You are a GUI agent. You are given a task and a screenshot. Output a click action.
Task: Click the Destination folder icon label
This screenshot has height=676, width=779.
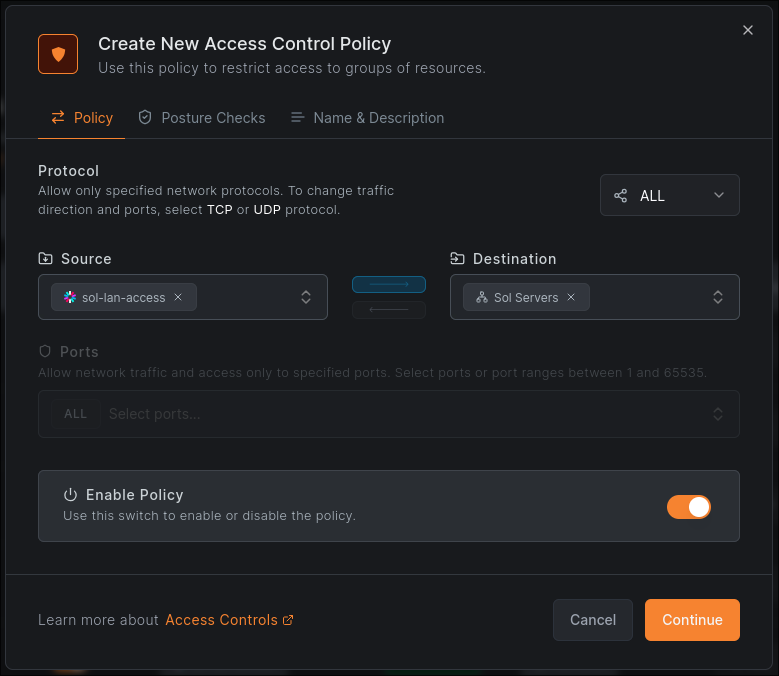coord(457,259)
